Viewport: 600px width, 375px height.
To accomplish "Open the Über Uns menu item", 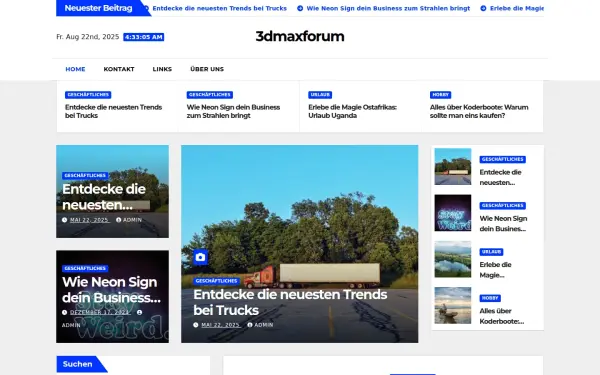I will pos(207,69).
